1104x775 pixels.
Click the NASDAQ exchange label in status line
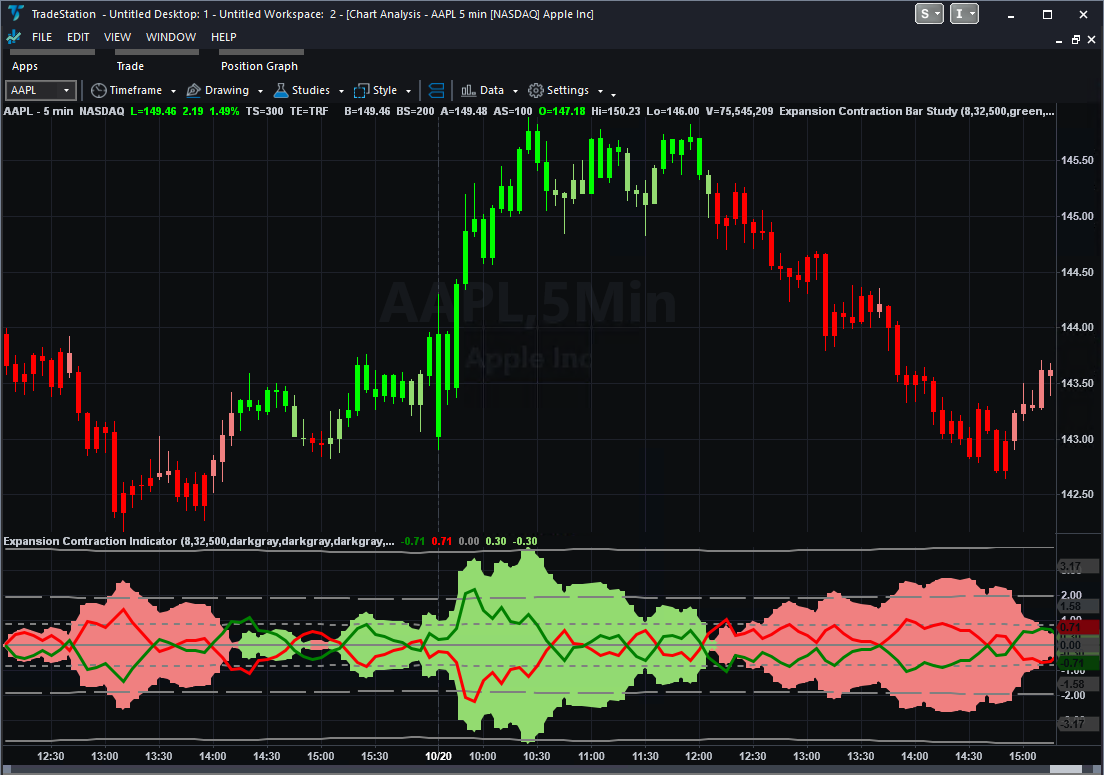click(x=101, y=111)
